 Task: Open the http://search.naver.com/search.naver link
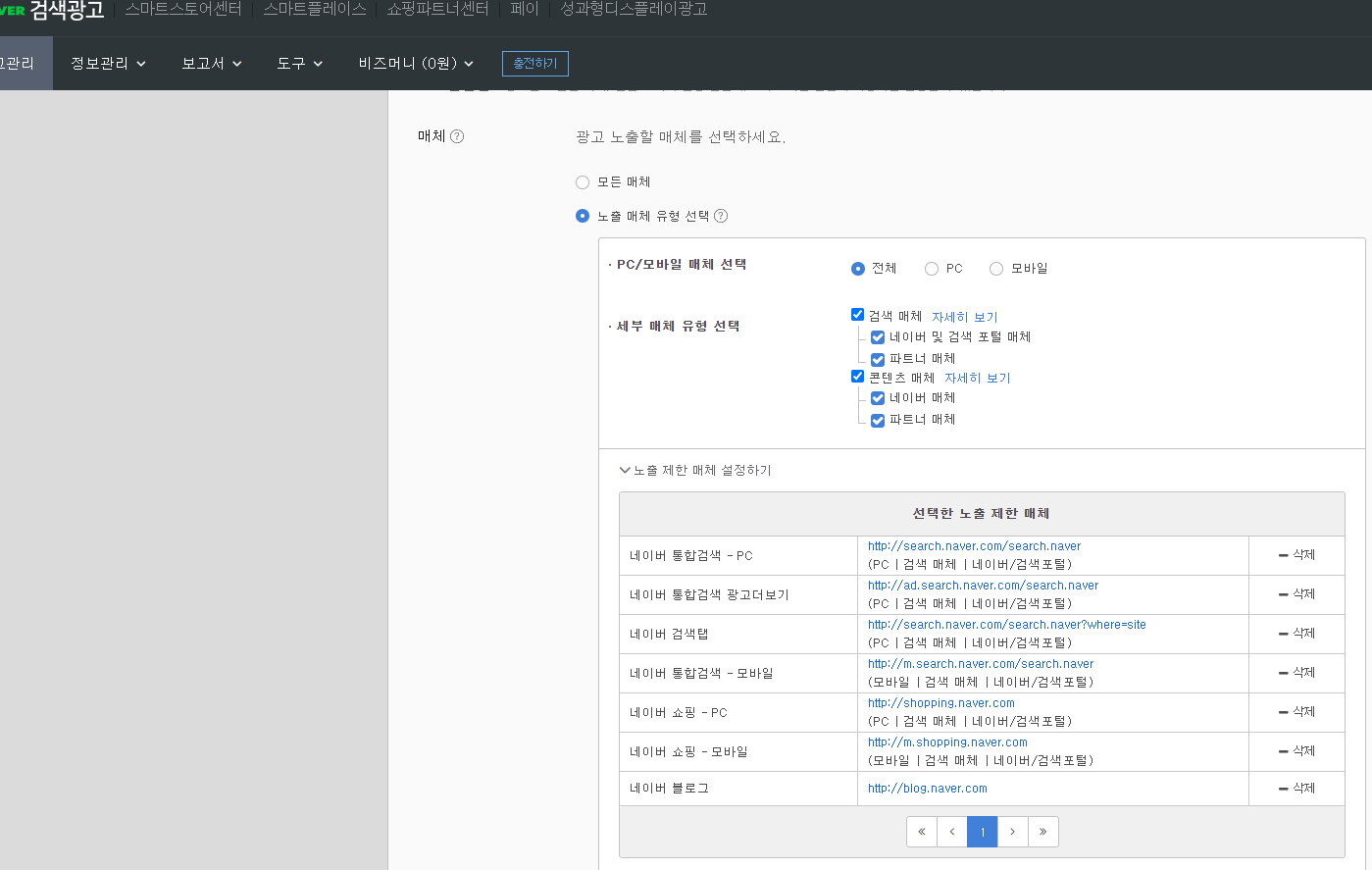click(974, 546)
